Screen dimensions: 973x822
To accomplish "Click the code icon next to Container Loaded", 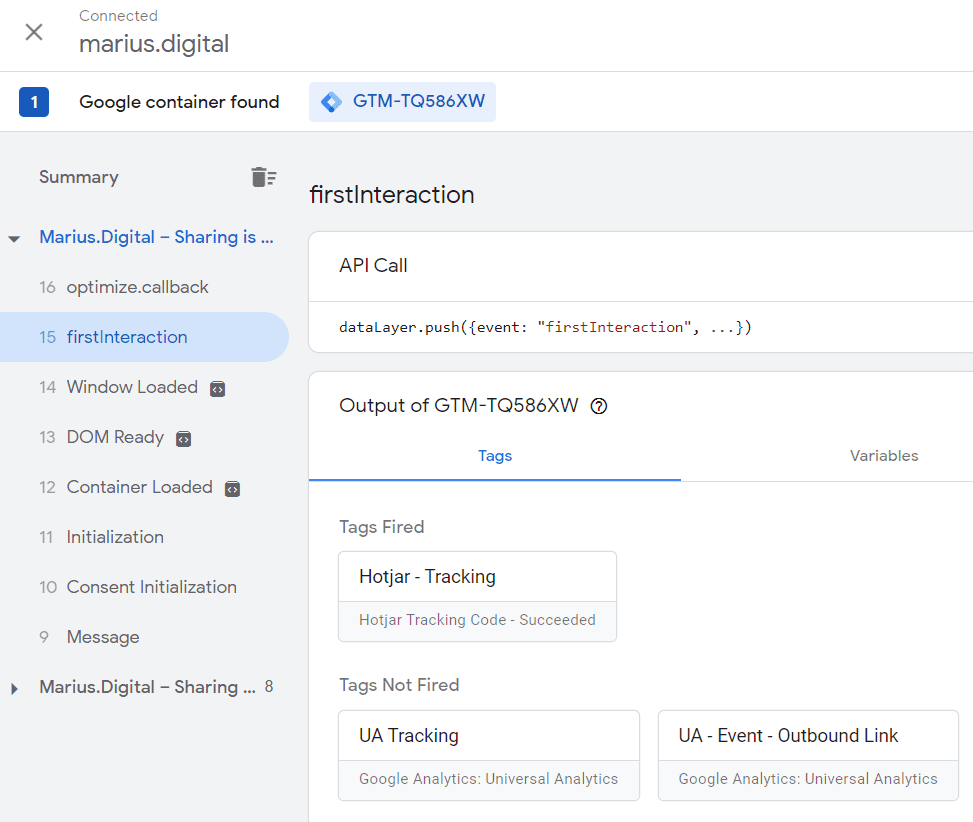I will click(233, 489).
